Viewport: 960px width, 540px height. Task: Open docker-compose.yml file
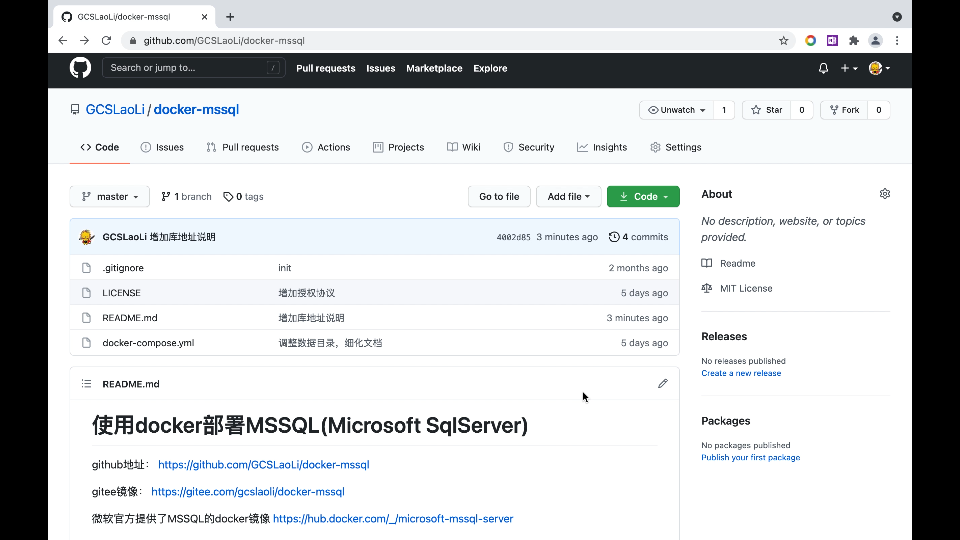[148, 343]
